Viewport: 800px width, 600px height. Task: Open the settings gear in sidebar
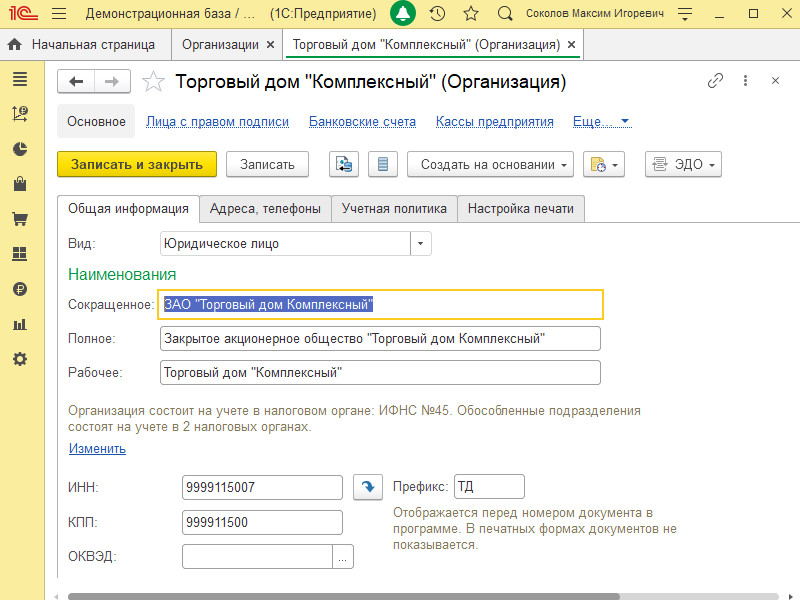click(x=19, y=359)
